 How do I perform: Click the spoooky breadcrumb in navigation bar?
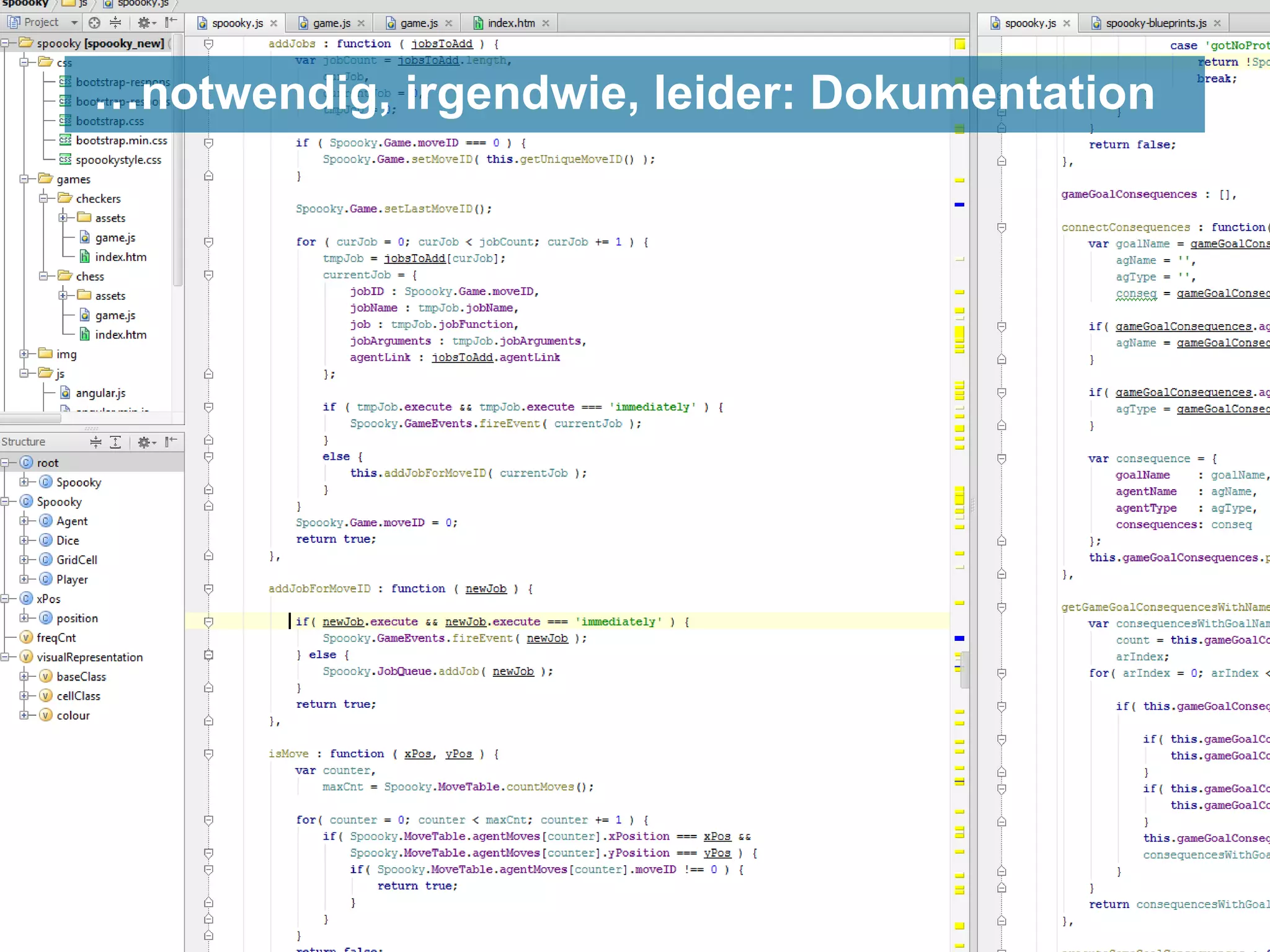(x=25, y=4)
